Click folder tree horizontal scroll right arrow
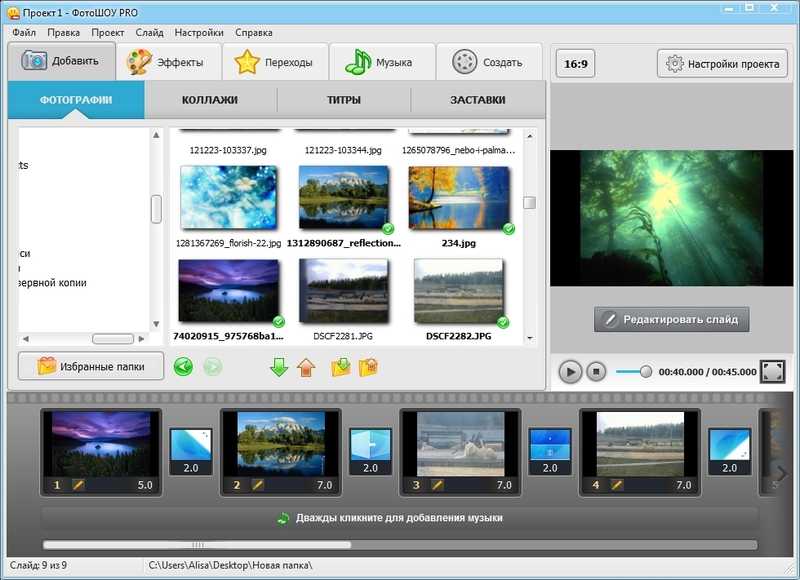The width and height of the screenshot is (800, 580). (141, 339)
